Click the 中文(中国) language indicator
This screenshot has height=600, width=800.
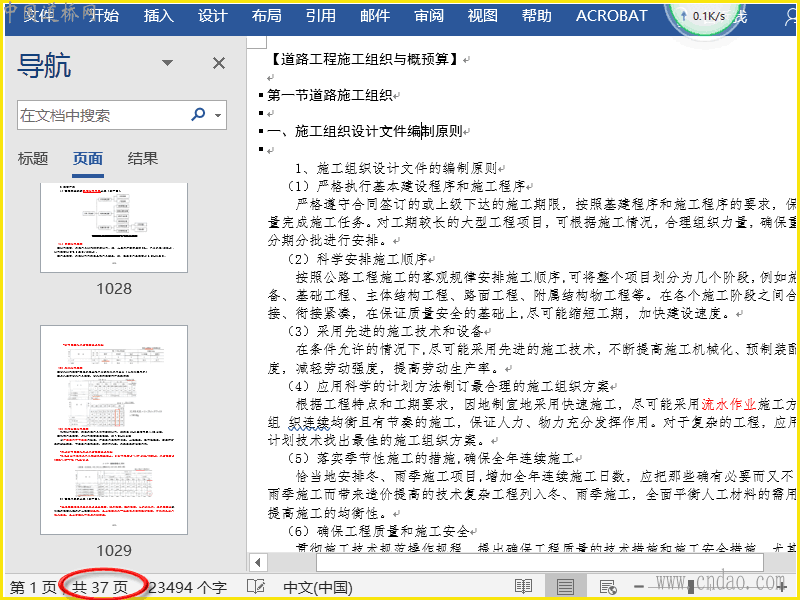[318, 587]
